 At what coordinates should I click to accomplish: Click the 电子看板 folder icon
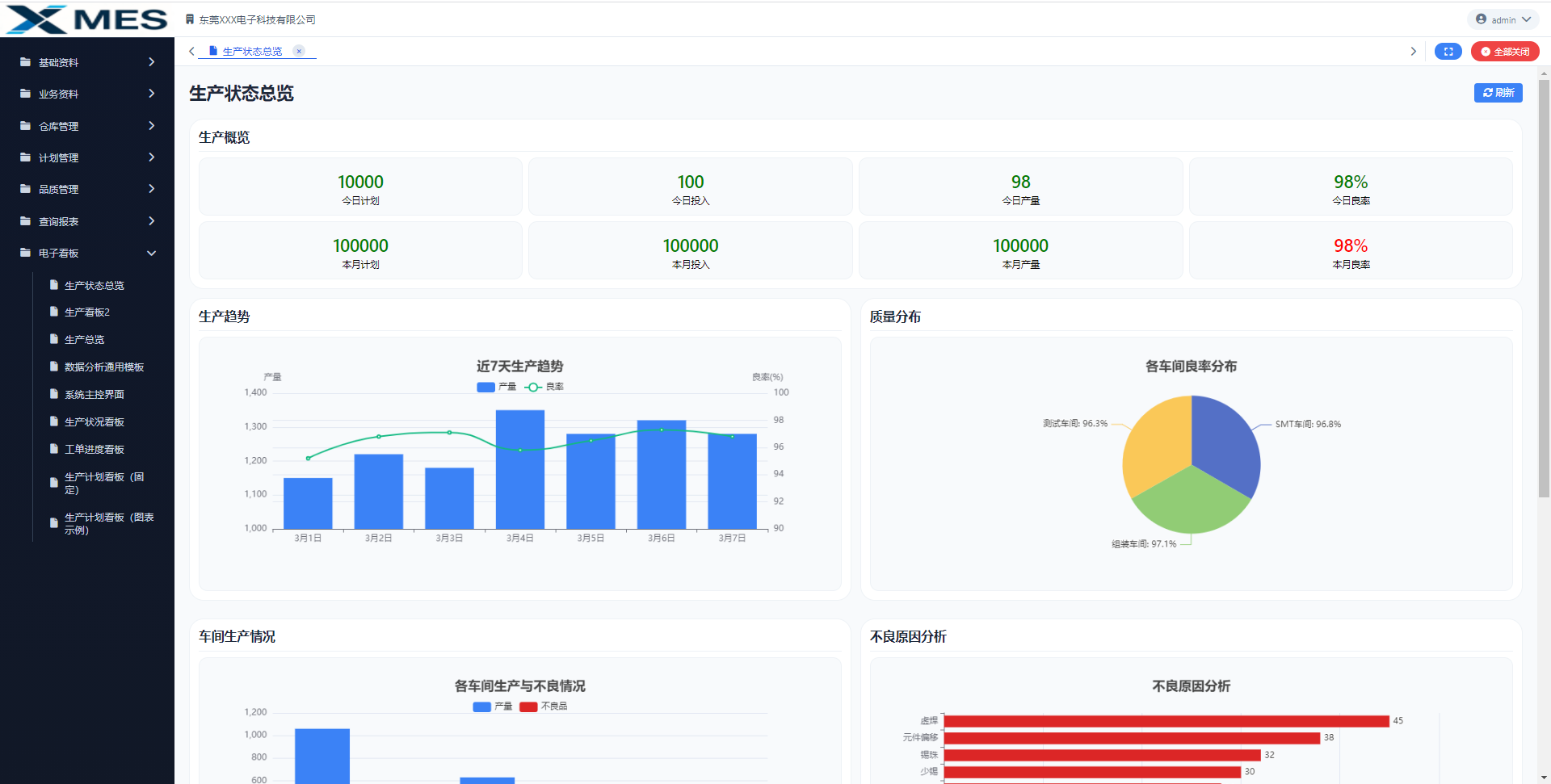[x=25, y=253]
